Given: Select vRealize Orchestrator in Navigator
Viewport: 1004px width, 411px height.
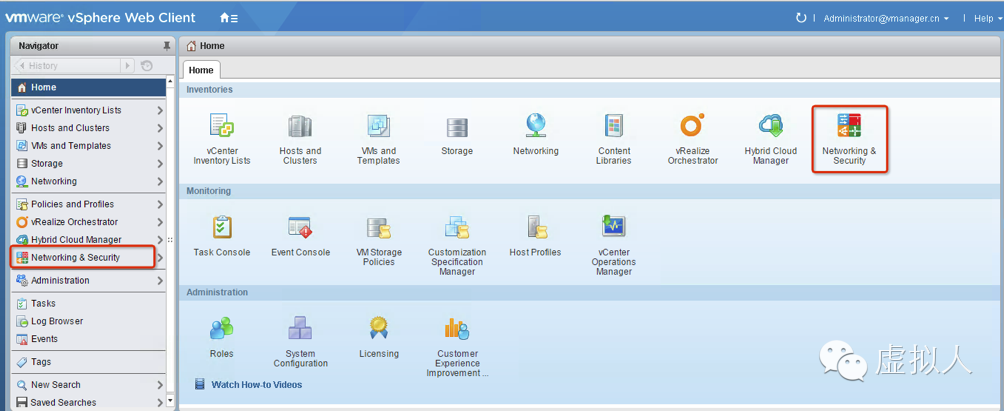Looking at the screenshot, I should [88, 222].
